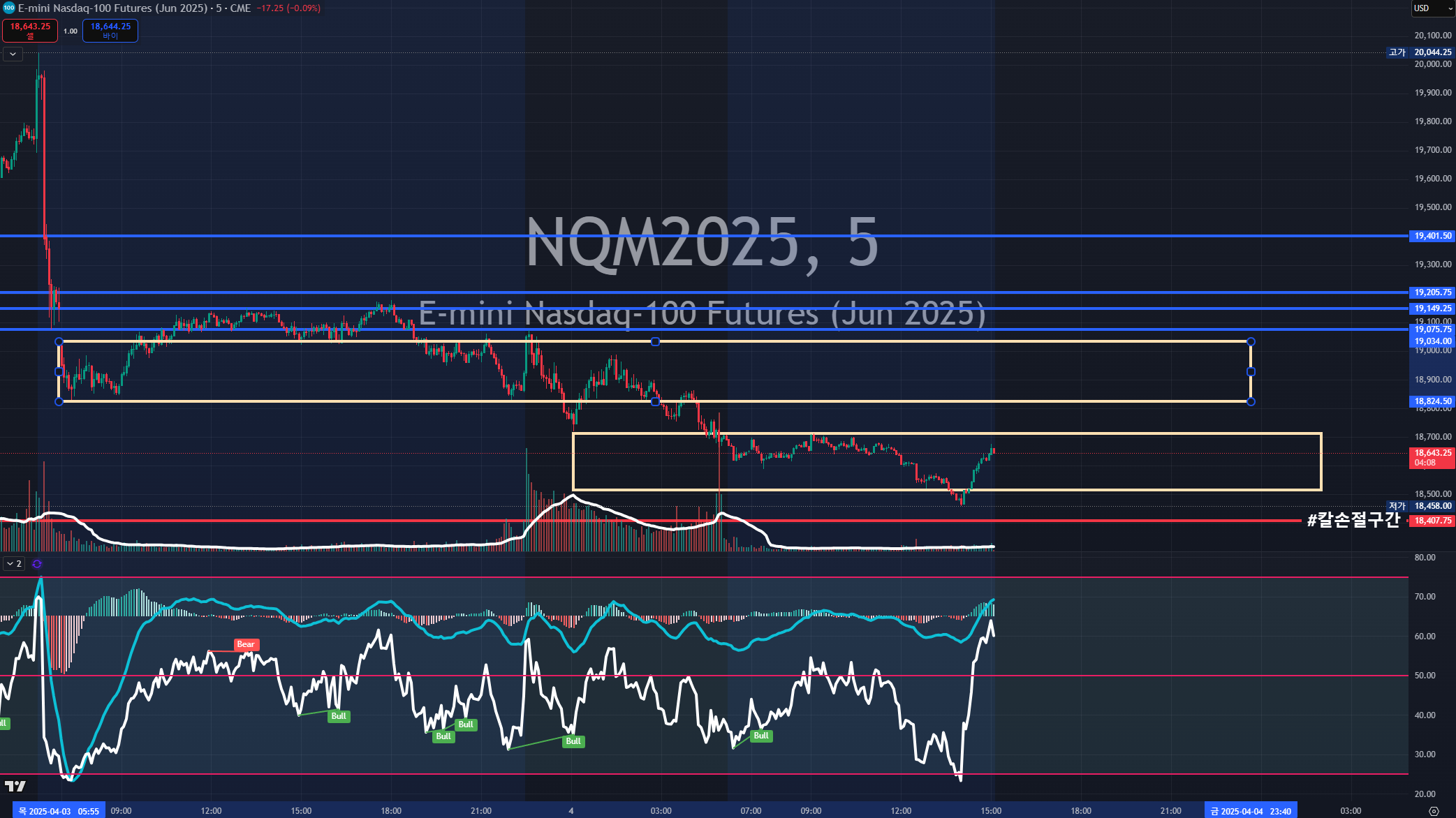The height and width of the screenshot is (818, 1456).
Task: Collapse the main chart legend chevron
Action: [13, 54]
